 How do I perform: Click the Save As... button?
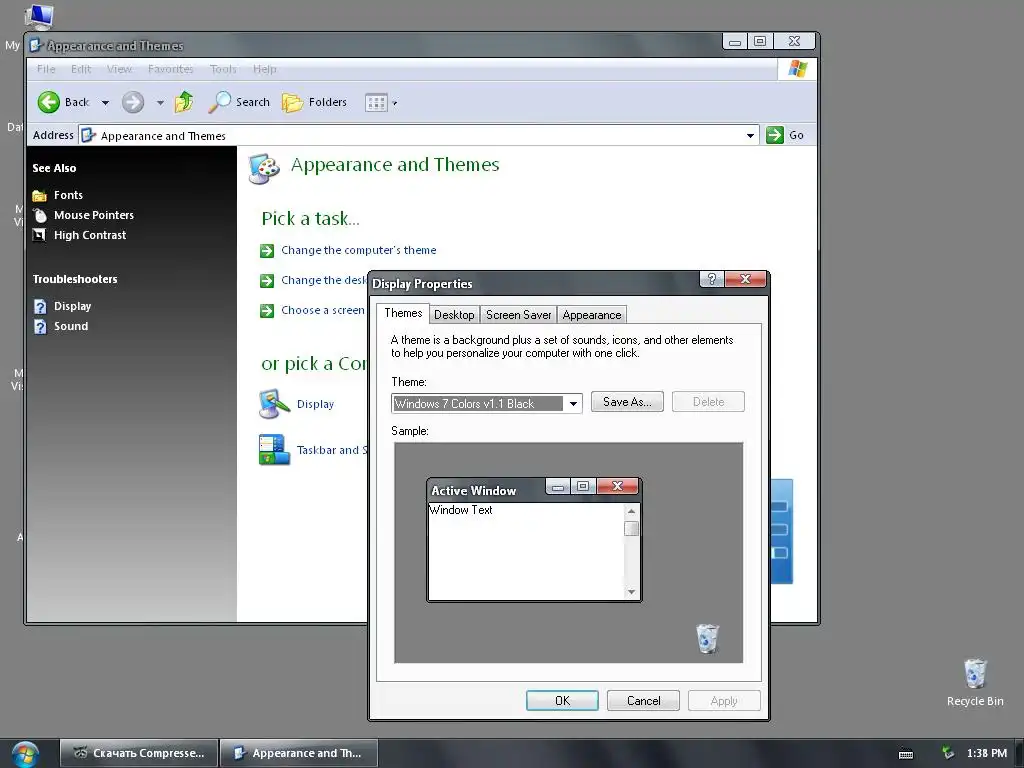pyautogui.click(x=627, y=402)
